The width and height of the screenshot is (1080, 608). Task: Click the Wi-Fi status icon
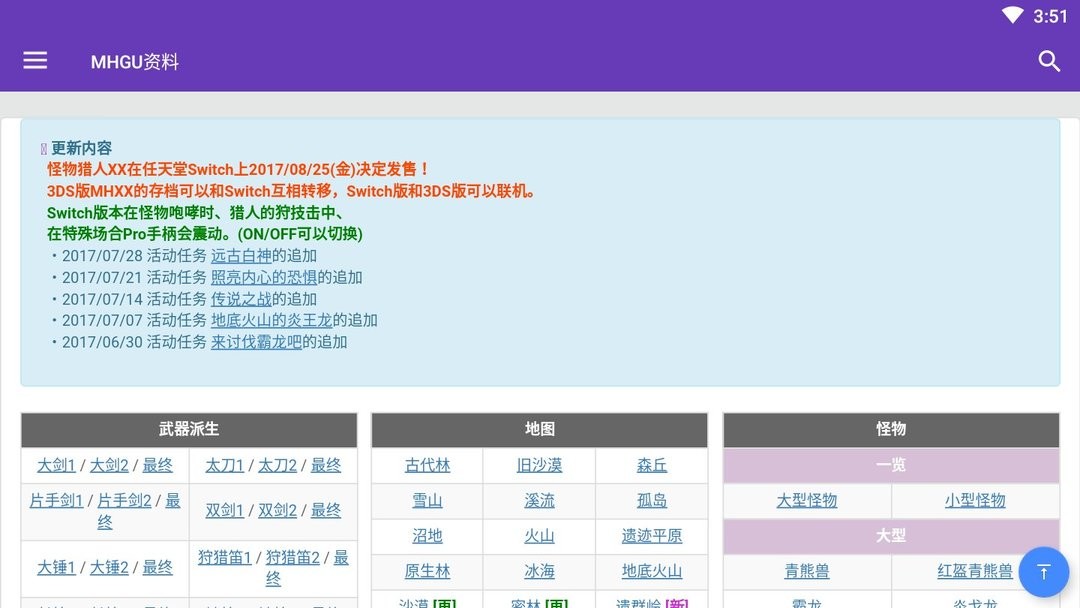pos(1013,16)
